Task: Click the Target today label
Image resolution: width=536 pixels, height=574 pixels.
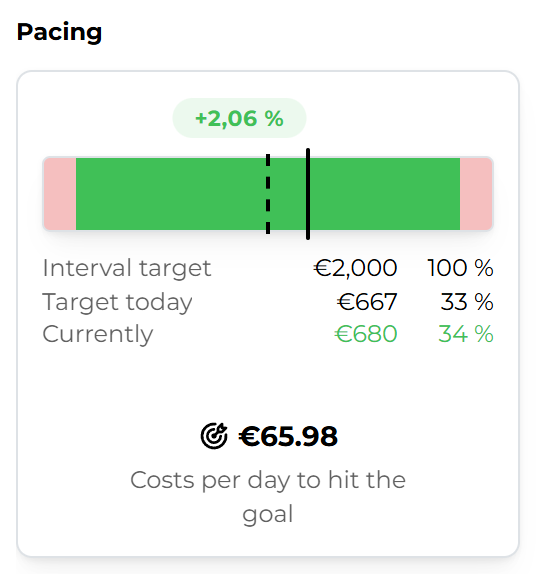Action: tap(117, 303)
